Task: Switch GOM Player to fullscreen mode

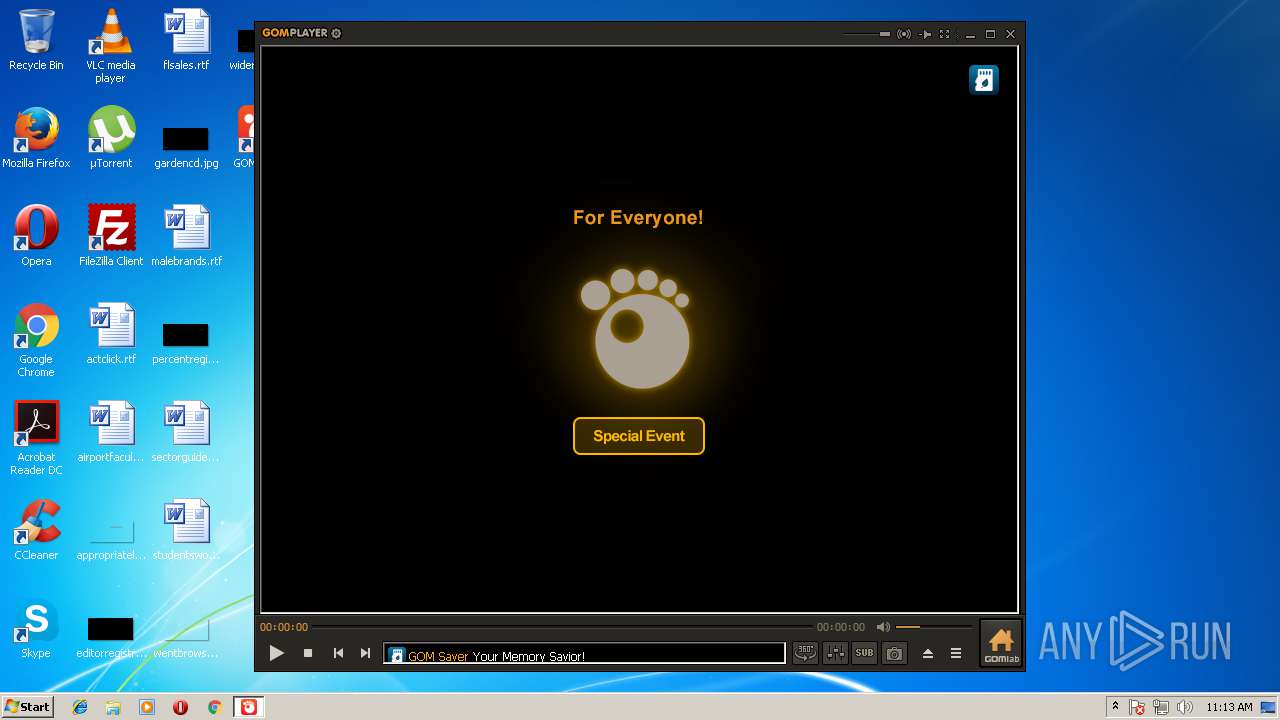Action: pyautogui.click(x=944, y=34)
